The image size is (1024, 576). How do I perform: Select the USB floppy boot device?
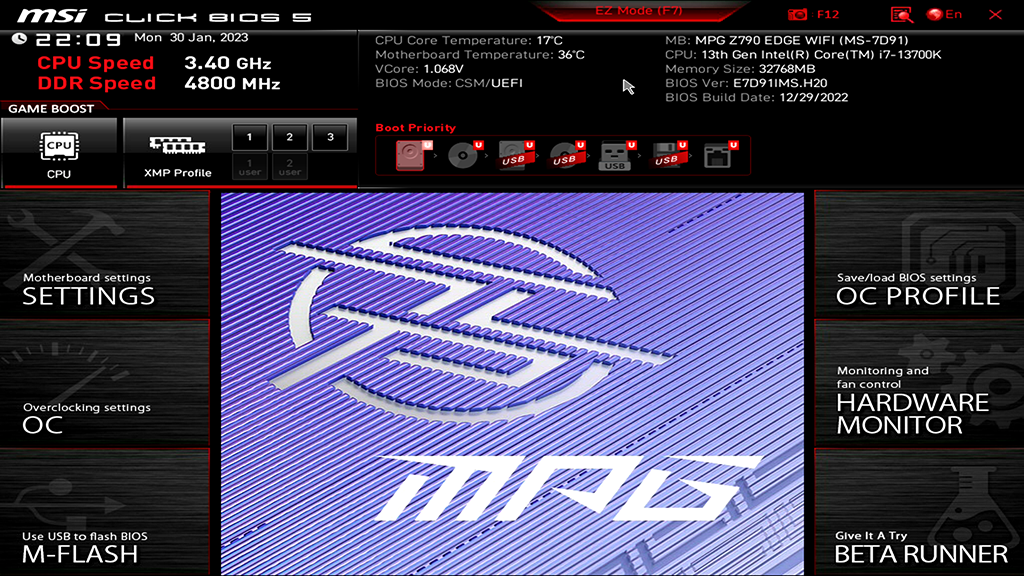tap(668, 155)
